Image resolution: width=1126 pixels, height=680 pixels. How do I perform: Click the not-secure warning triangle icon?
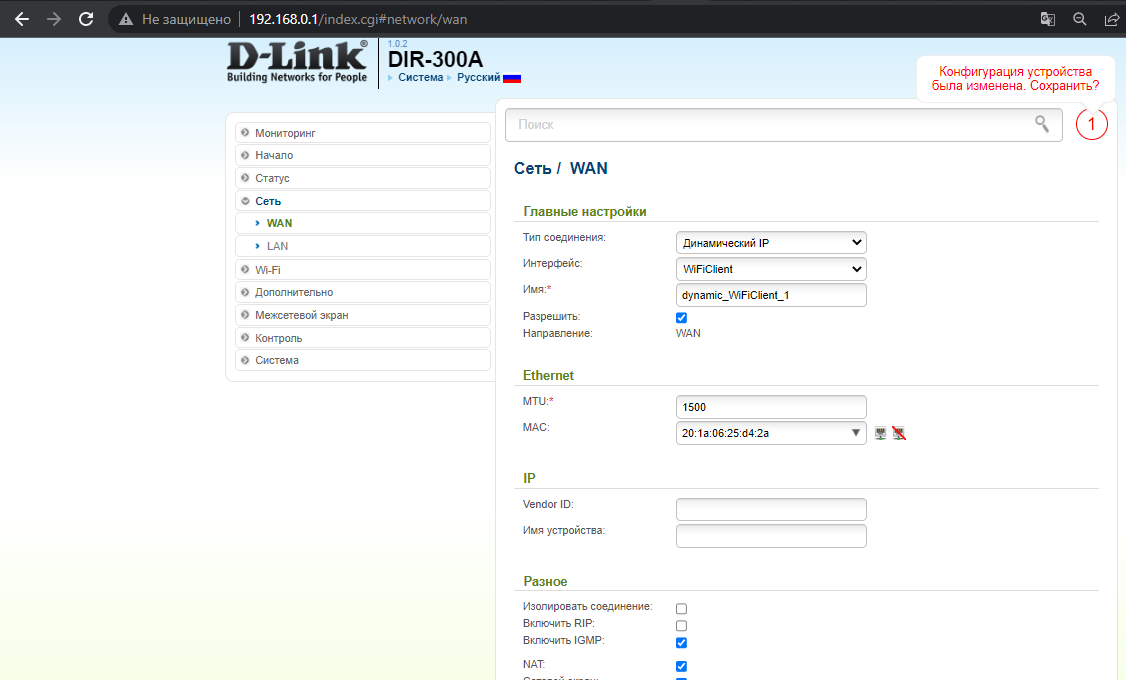(126, 19)
